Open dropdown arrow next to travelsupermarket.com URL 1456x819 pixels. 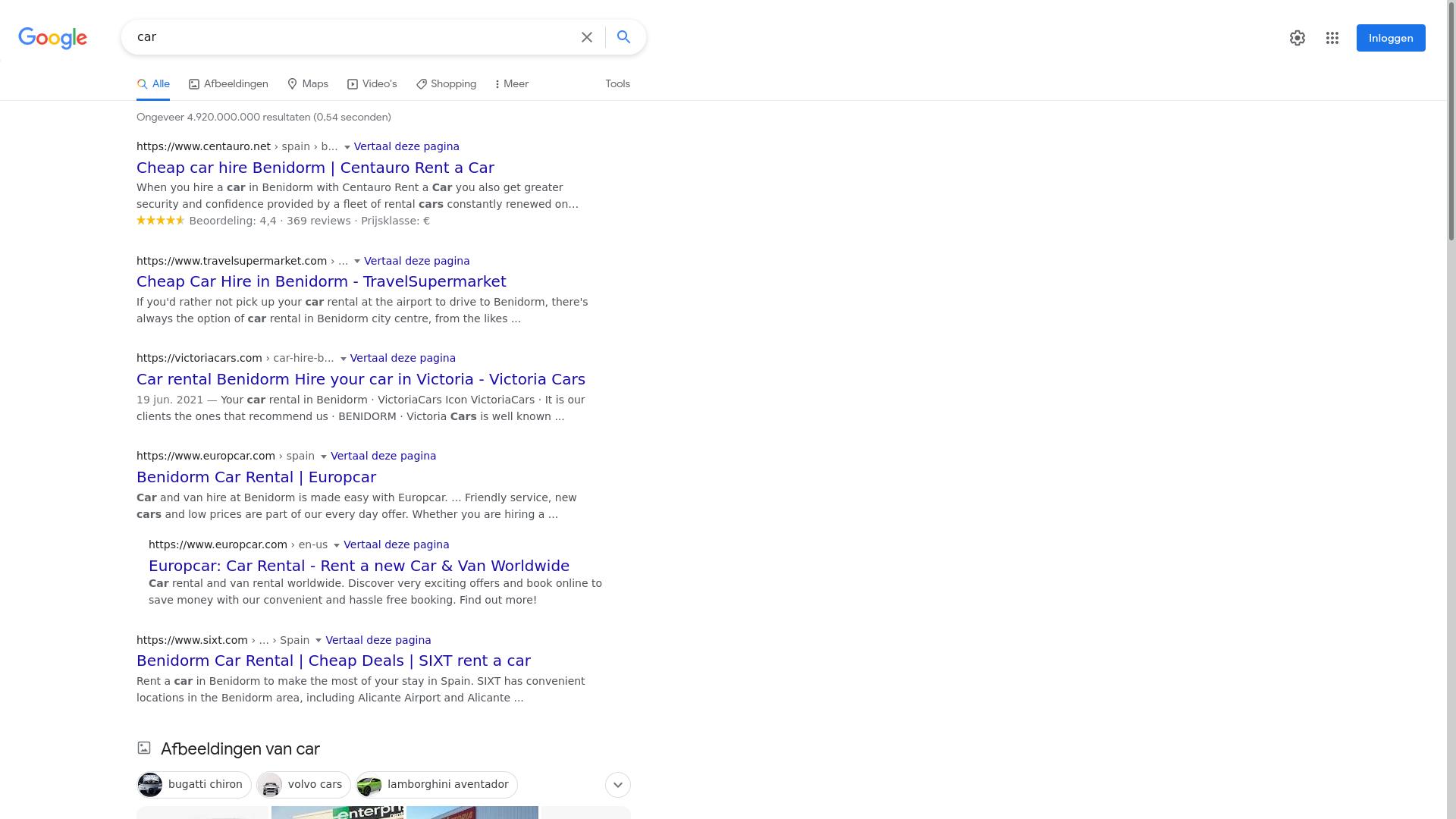(357, 262)
